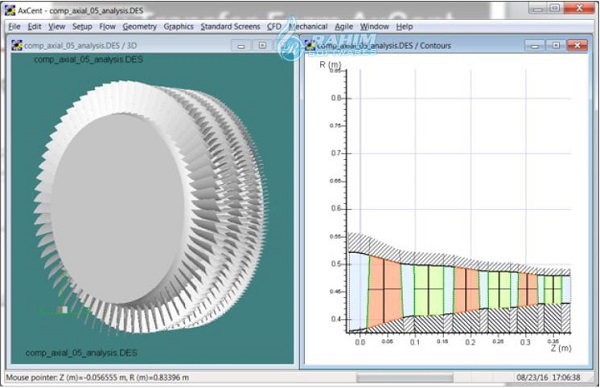The height and width of the screenshot is (388, 600).
Task: Open the CFD menu
Action: (274, 26)
